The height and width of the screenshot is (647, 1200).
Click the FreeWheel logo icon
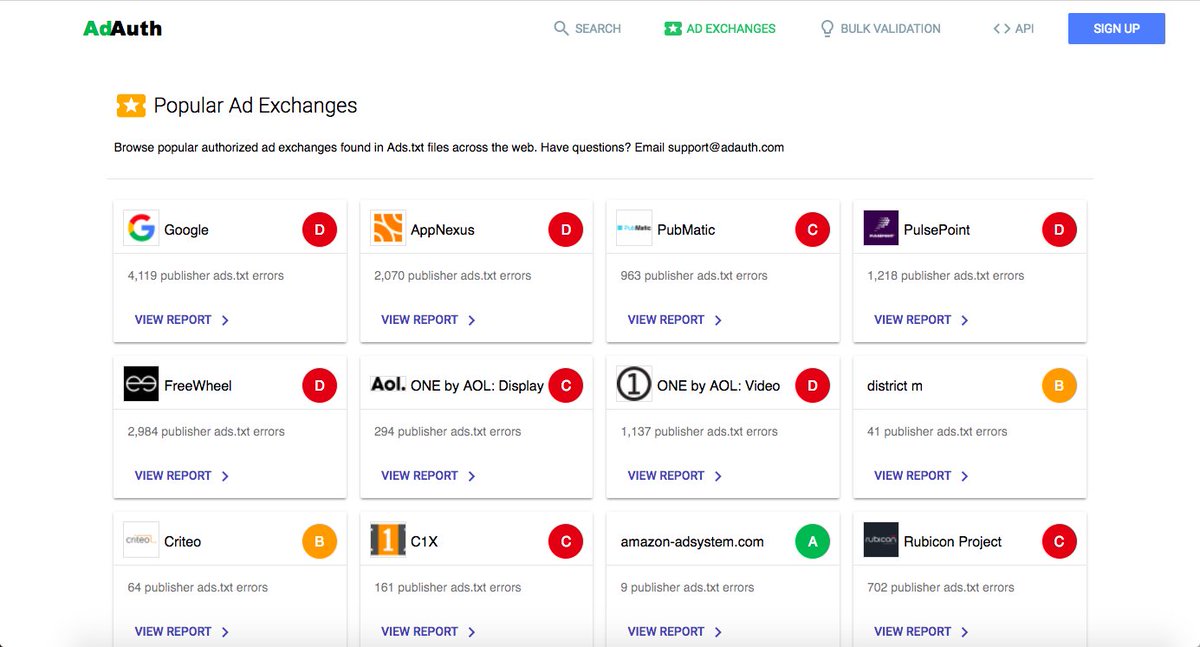(x=141, y=385)
